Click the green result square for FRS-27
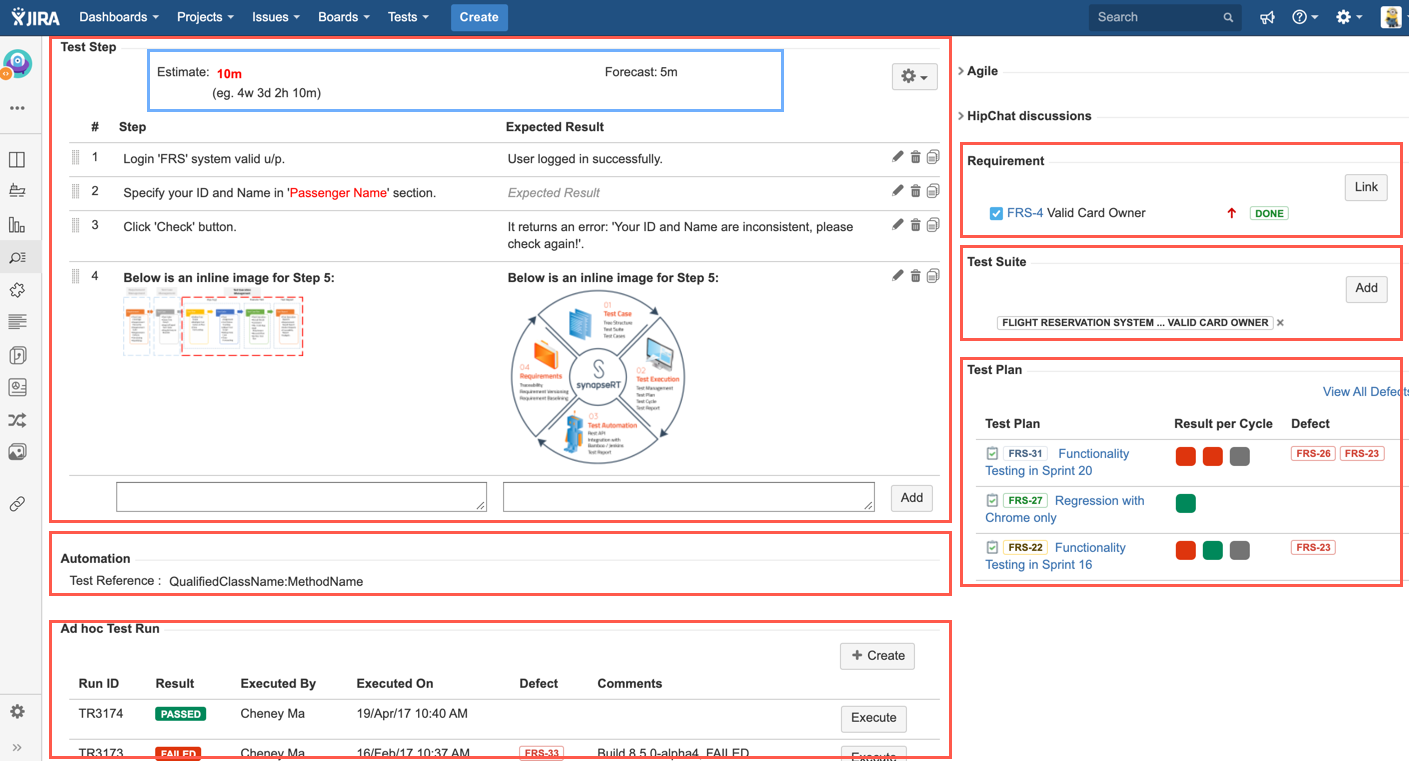This screenshot has width=1409, height=761. (x=1186, y=503)
